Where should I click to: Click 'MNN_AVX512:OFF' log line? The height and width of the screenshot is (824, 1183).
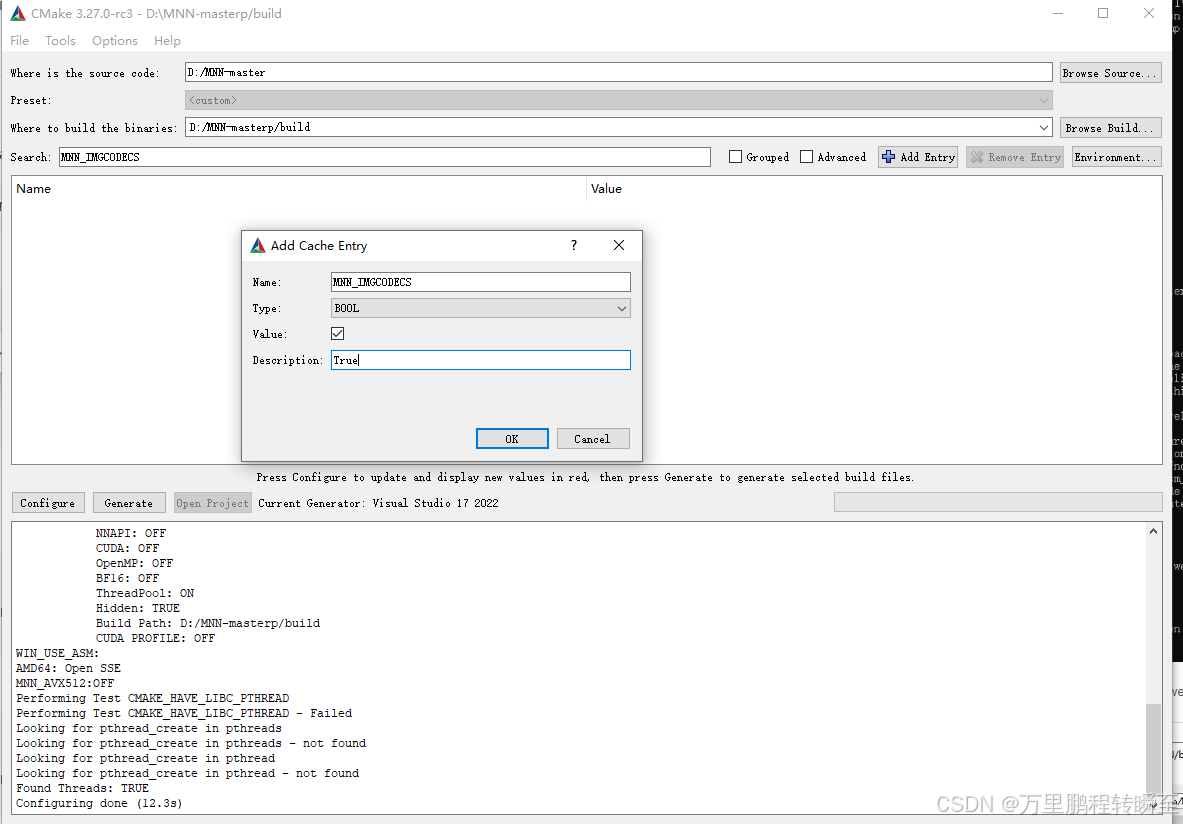pyautogui.click(x=66, y=683)
